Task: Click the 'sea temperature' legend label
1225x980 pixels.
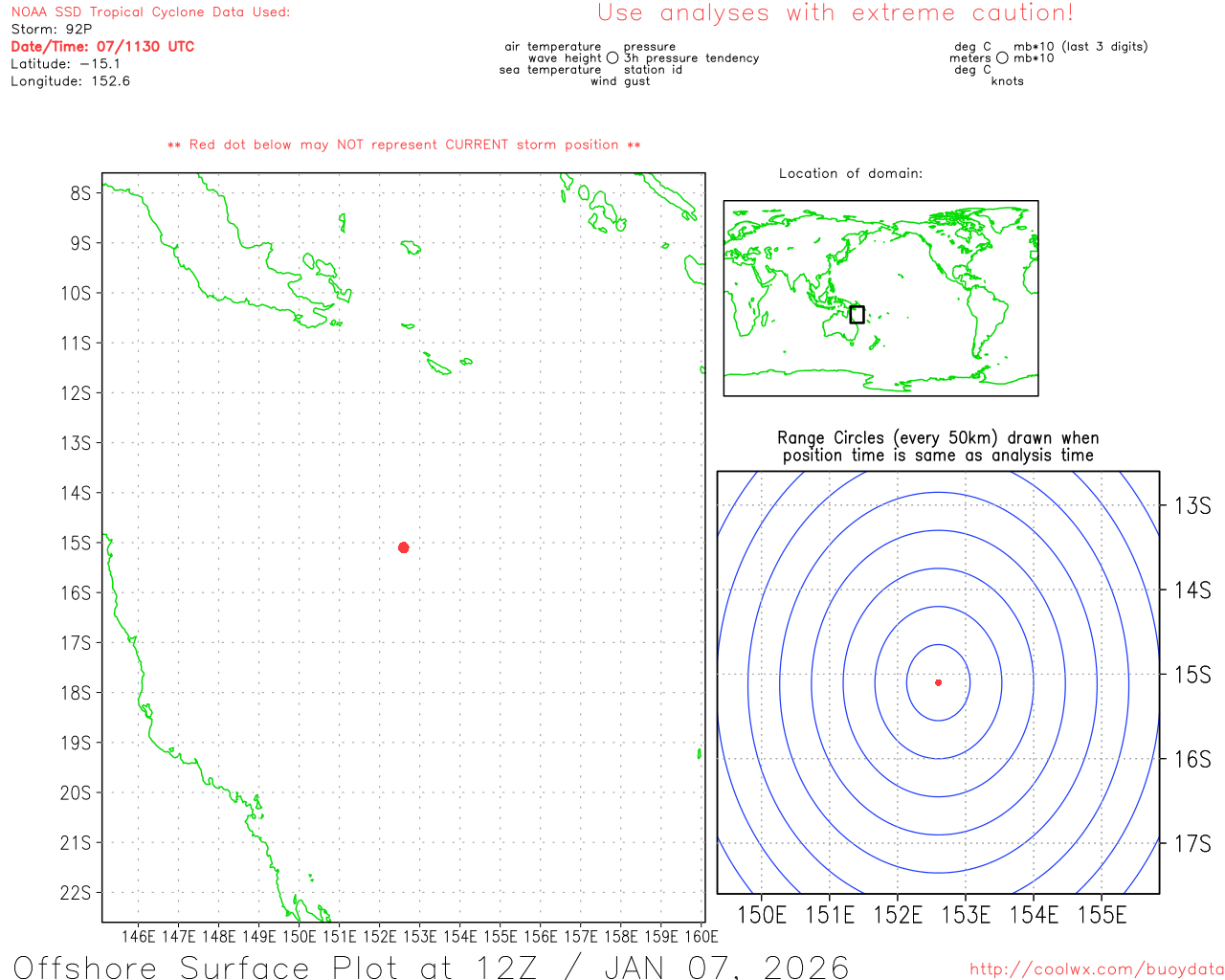Action: click(x=550, y=70)
